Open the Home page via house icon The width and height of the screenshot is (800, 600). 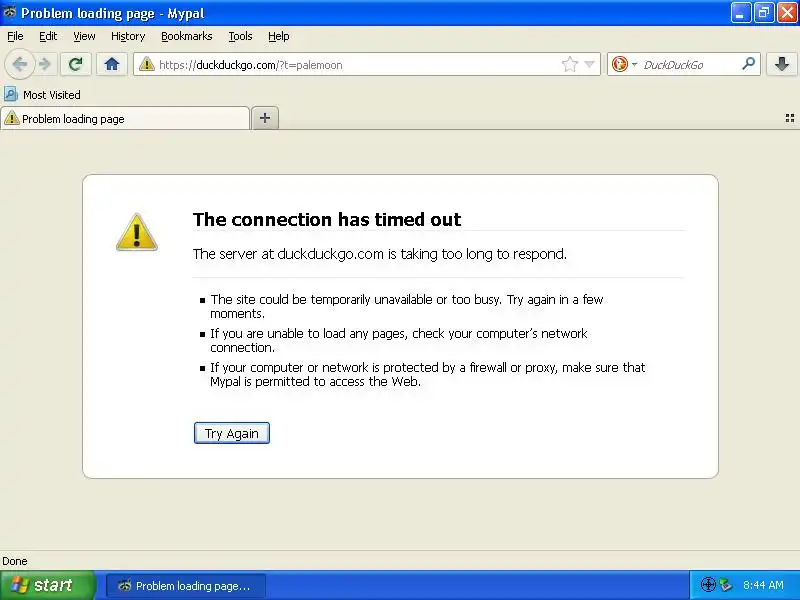point(112,64)
